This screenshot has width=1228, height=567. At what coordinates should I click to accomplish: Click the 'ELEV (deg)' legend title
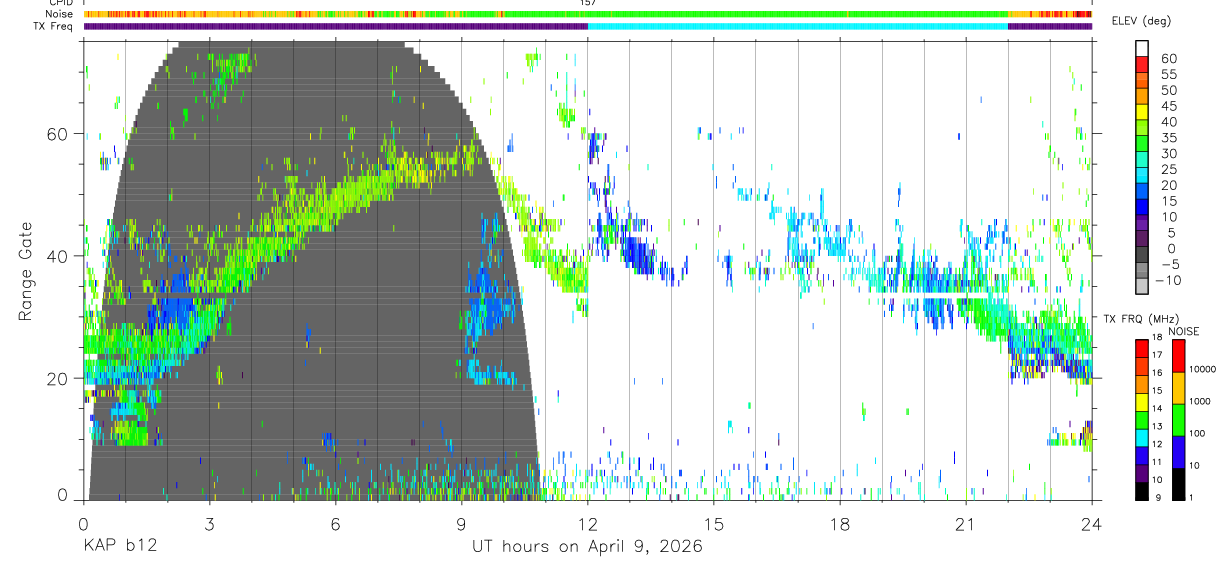tap(1141, 21)
